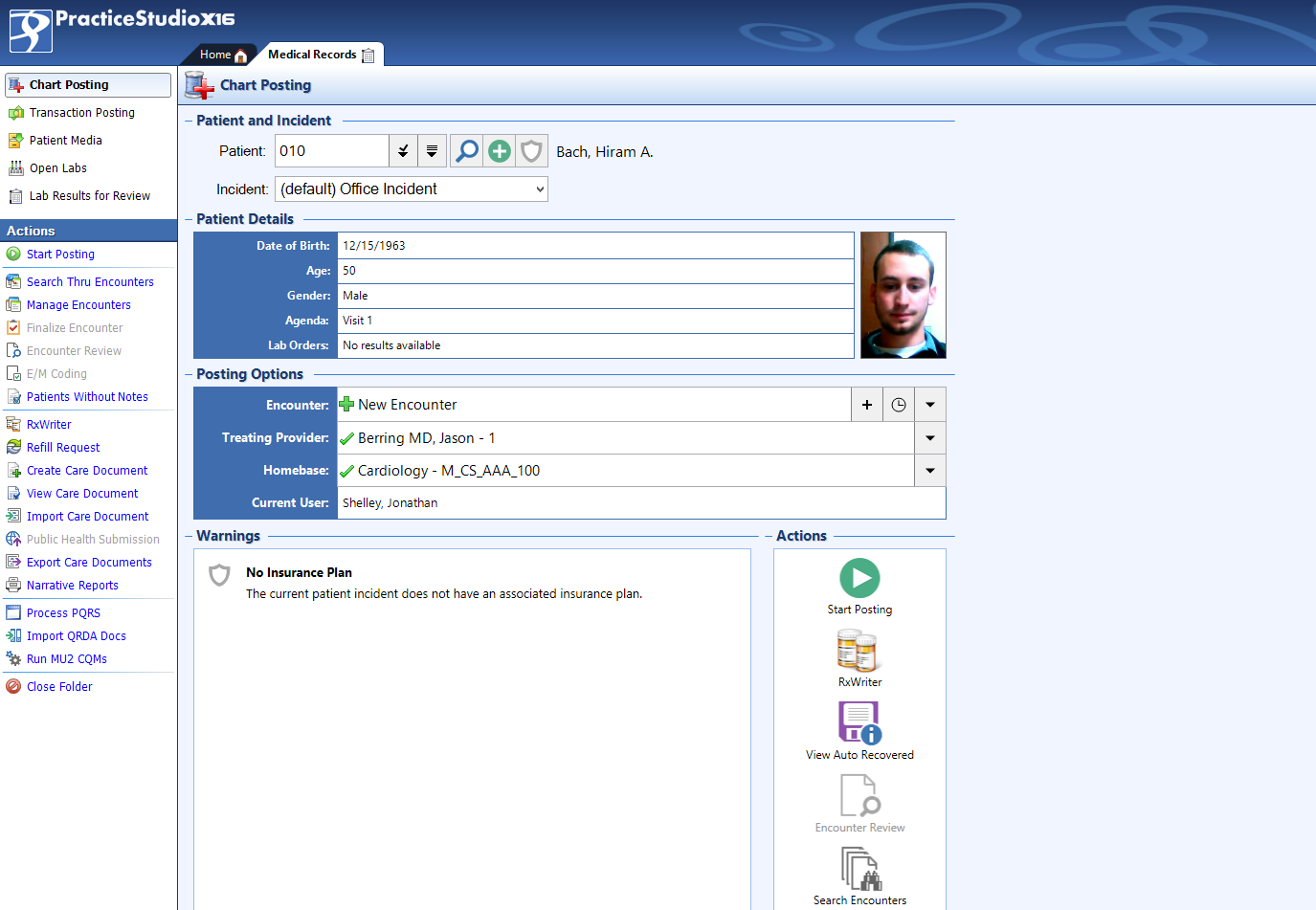Click the magnifier patient search icon
Image resolution: width=1316 pixels, height=910 pixels.
pos(466,151)
